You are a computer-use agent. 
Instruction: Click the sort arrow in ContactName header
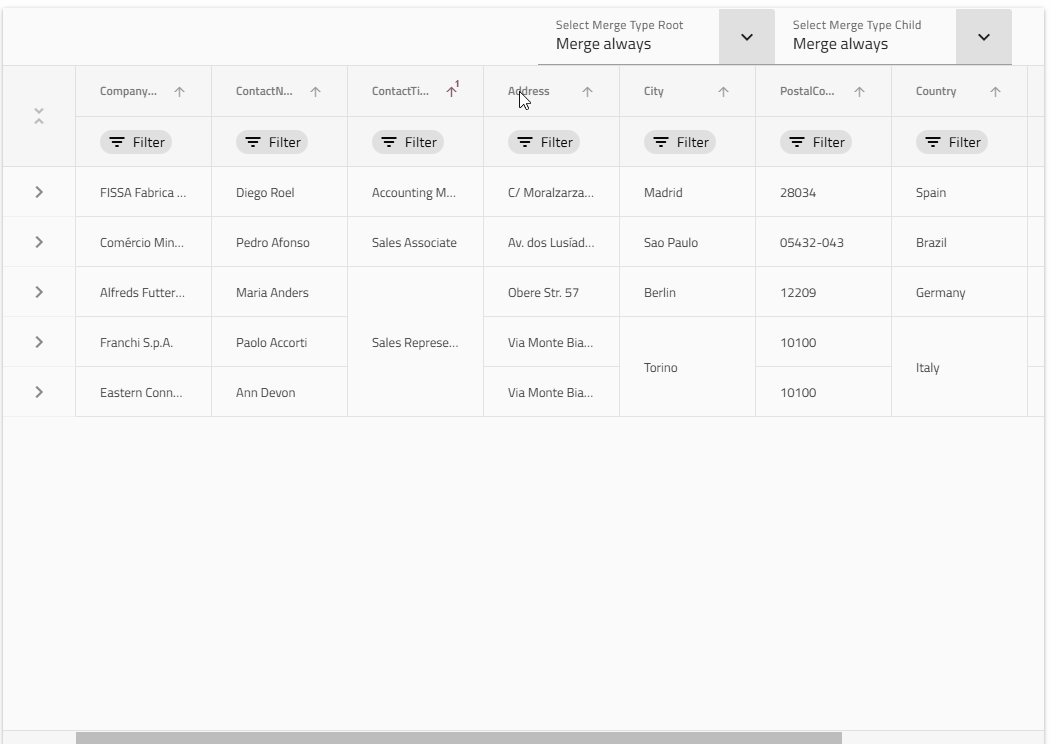point(316,92)
